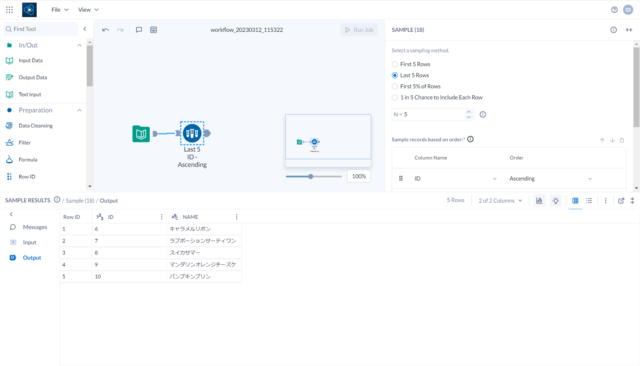Open the File menu
Viewport: 640px width, 366px height.
point(60,10)
